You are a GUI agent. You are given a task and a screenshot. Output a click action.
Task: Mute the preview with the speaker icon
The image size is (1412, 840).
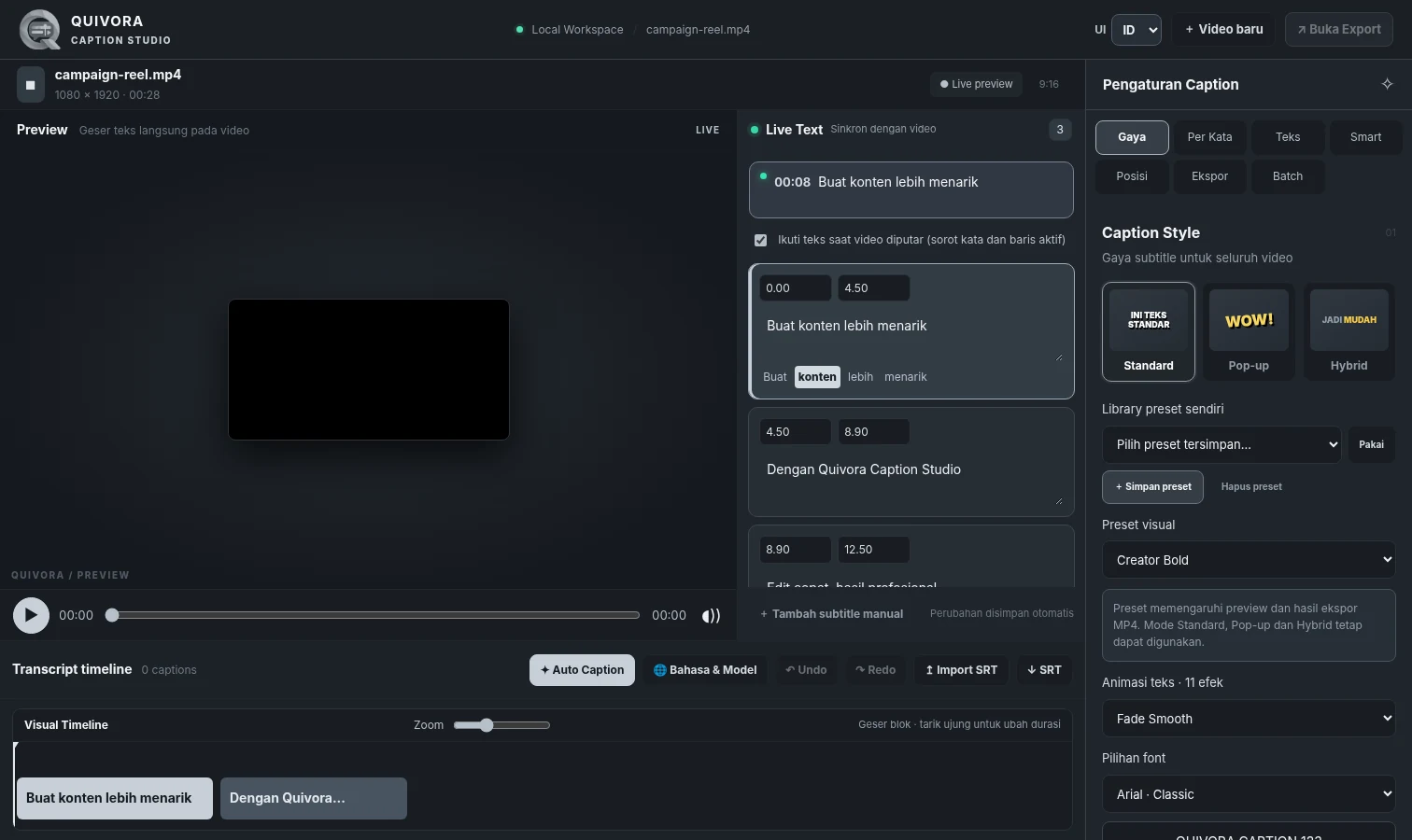pos(712,615)
